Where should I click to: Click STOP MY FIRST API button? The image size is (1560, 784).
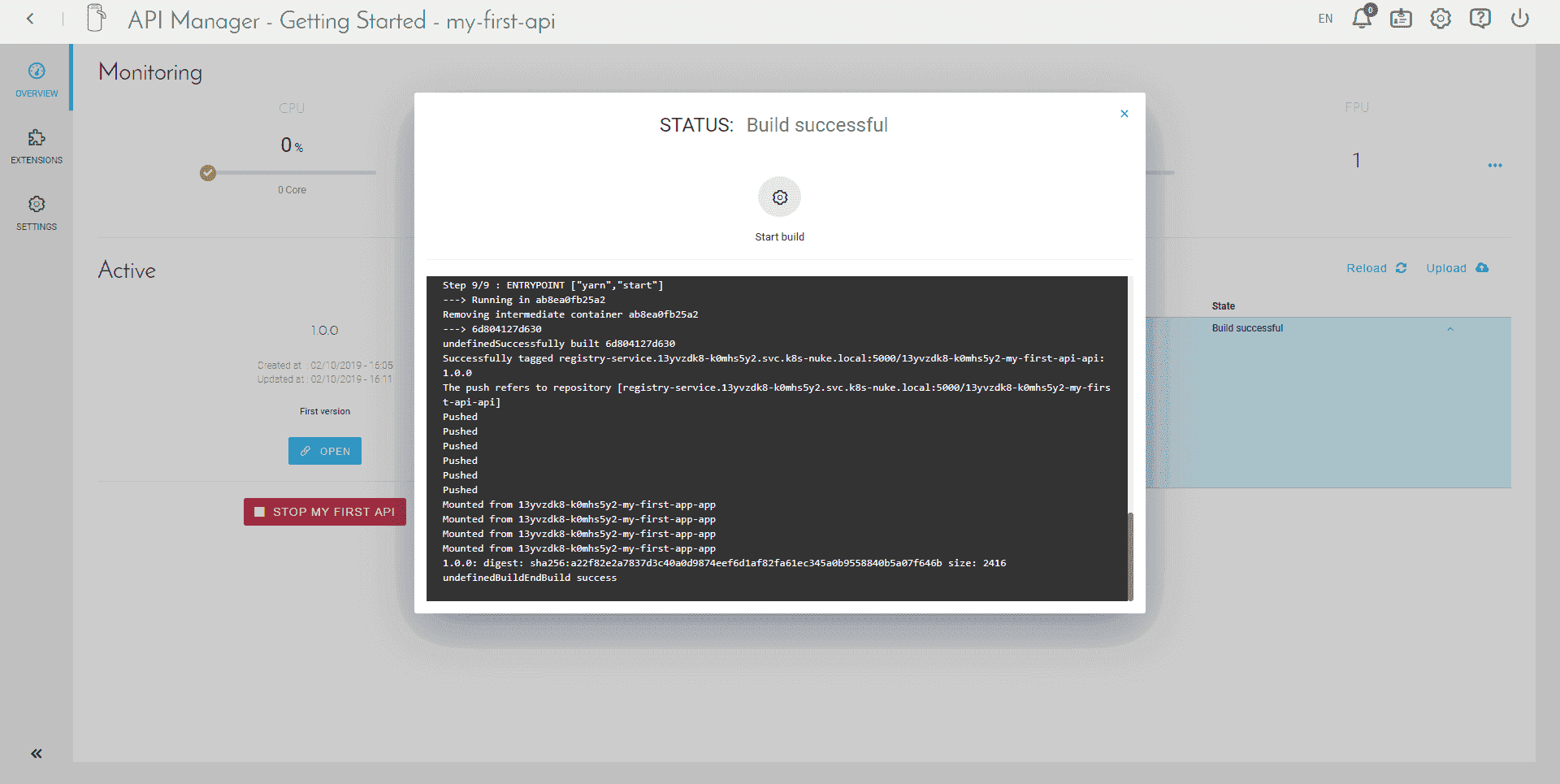click(325, 512)
